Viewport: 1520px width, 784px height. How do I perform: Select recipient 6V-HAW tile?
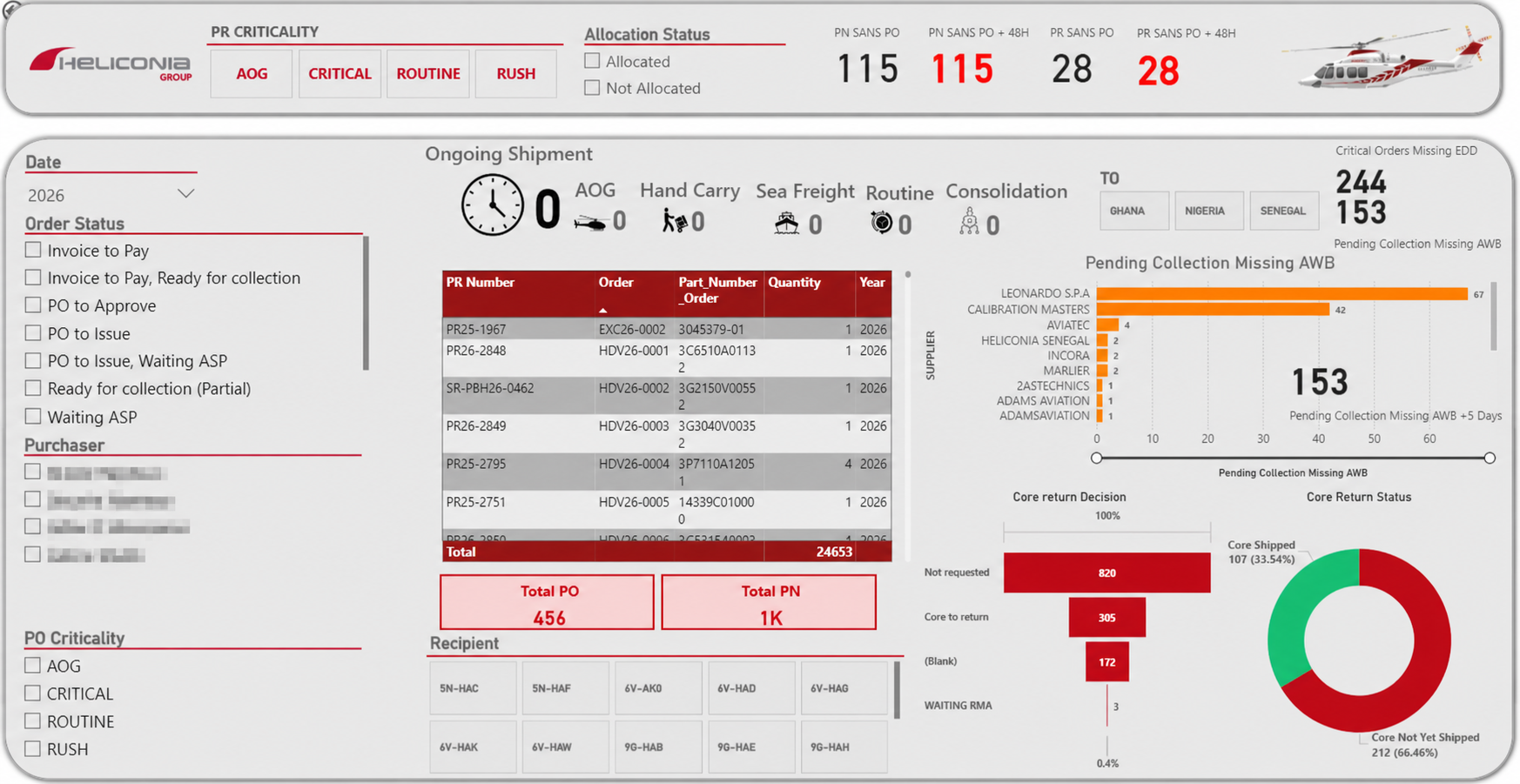(565, 747)
